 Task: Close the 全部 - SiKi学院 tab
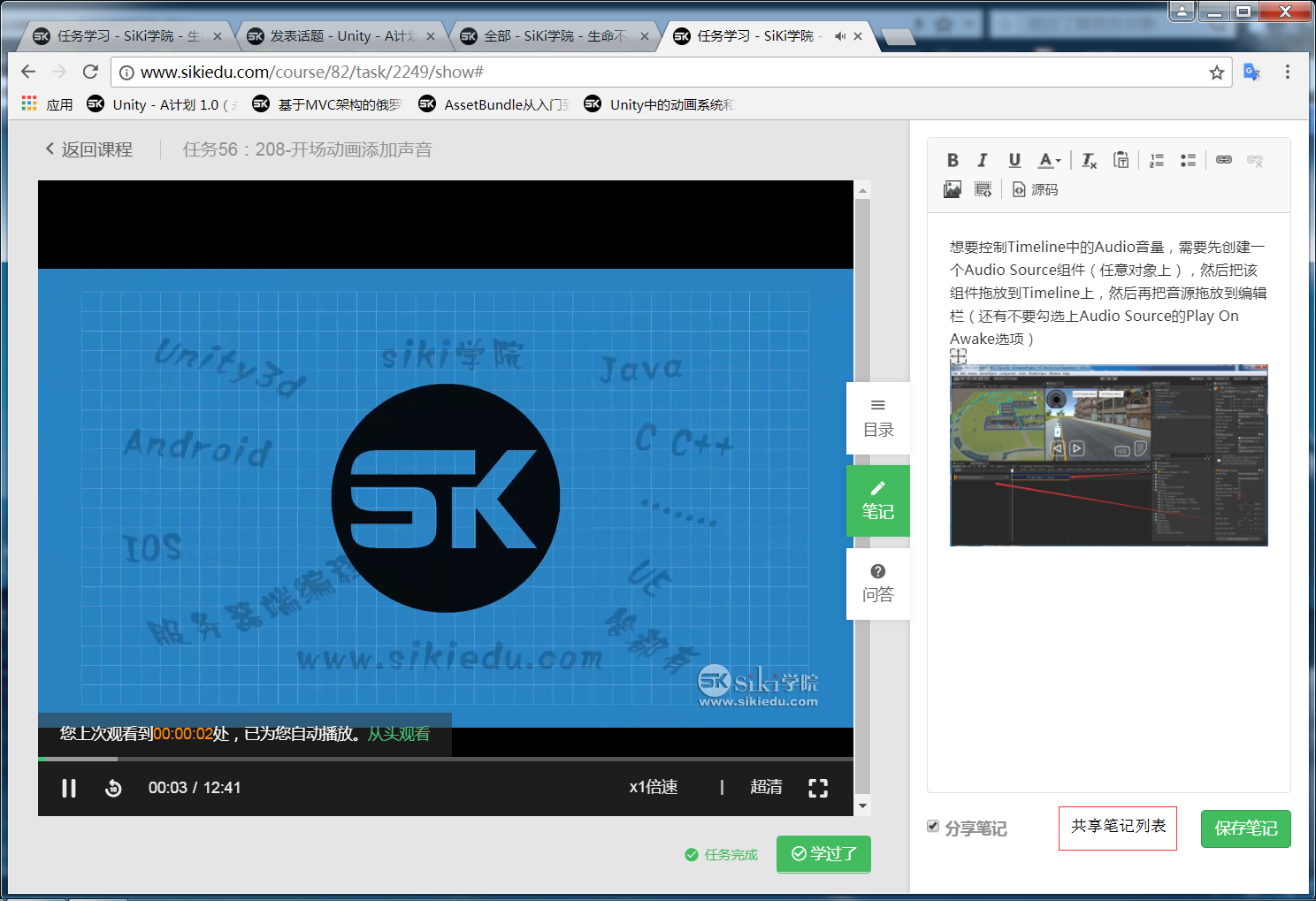tap(645, 36)
